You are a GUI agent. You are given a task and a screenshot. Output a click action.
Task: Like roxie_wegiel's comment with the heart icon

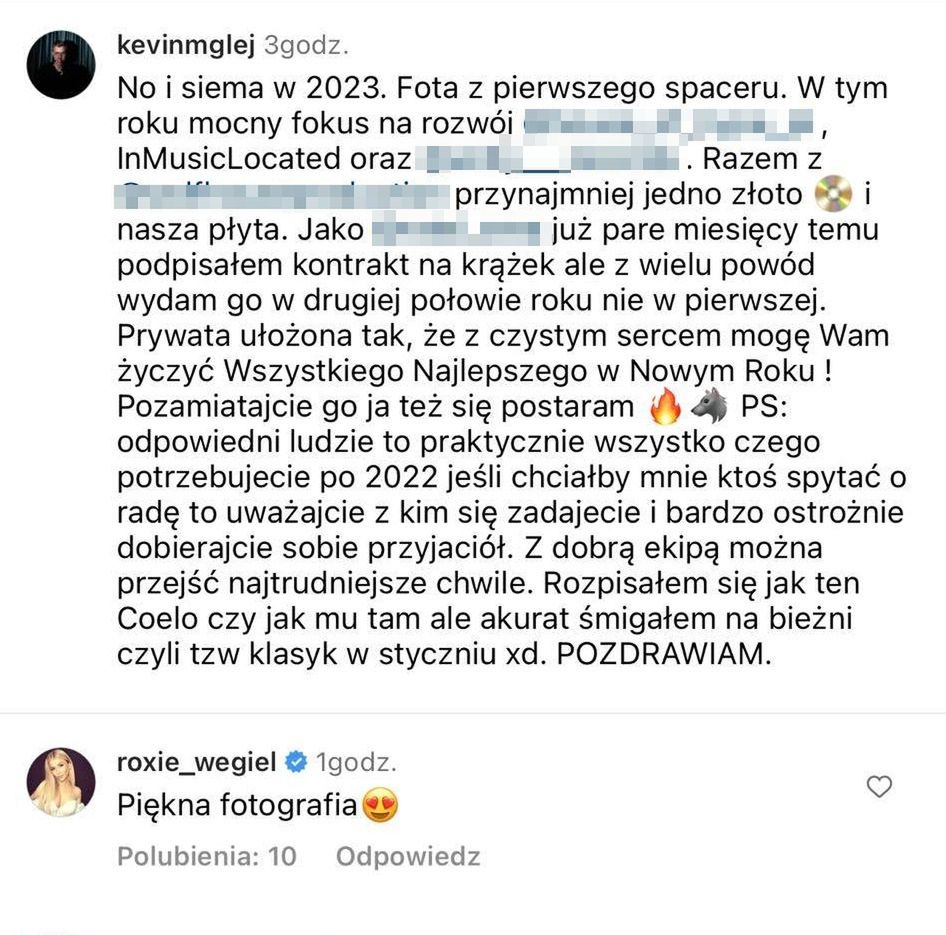pos(878,787)
